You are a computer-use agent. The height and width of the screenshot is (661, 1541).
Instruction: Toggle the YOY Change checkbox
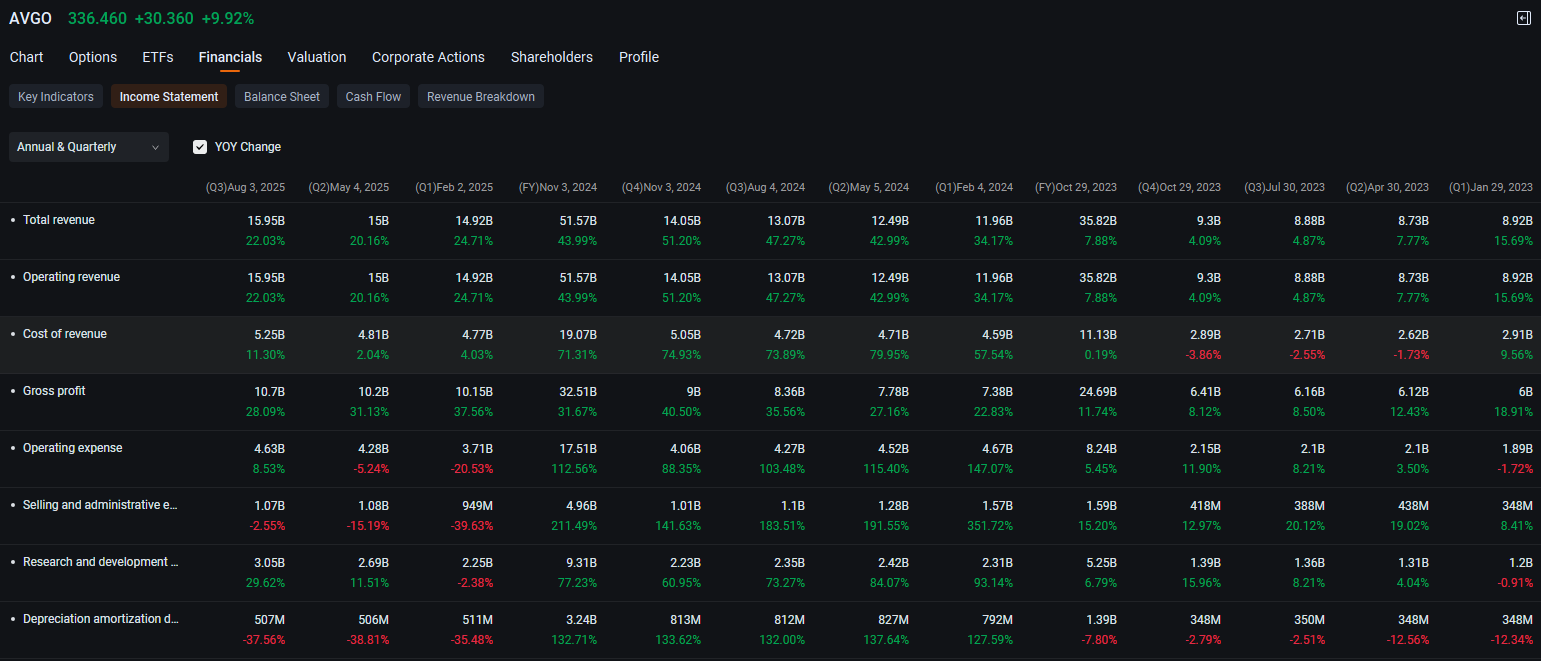(x=200, y=147)
